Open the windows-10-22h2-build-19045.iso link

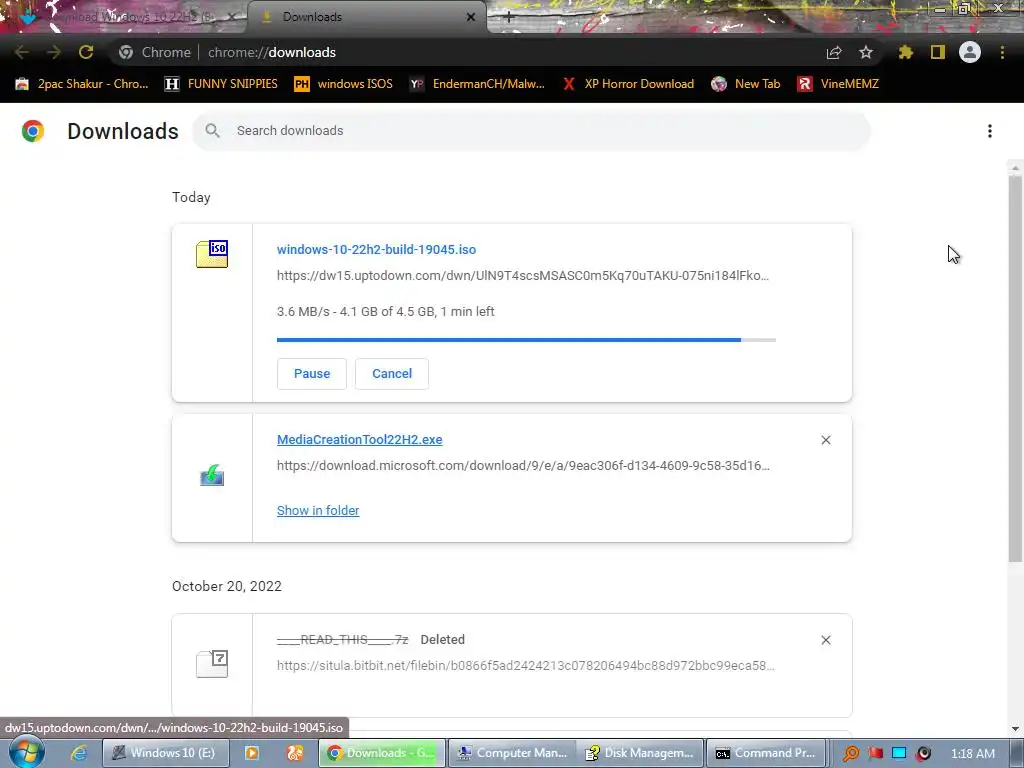(376, 249)
